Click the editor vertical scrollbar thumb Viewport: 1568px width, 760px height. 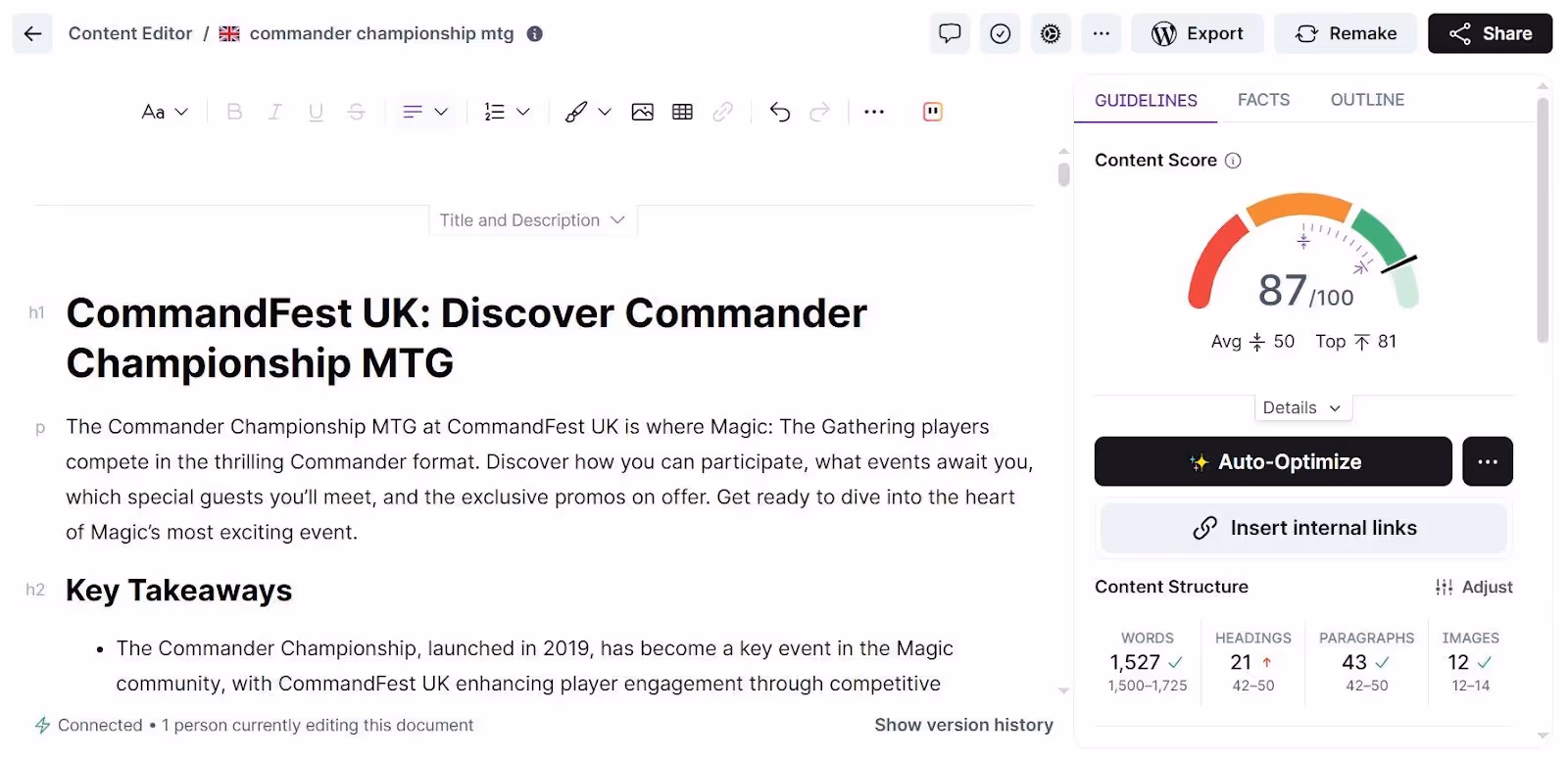point(1063,174)
